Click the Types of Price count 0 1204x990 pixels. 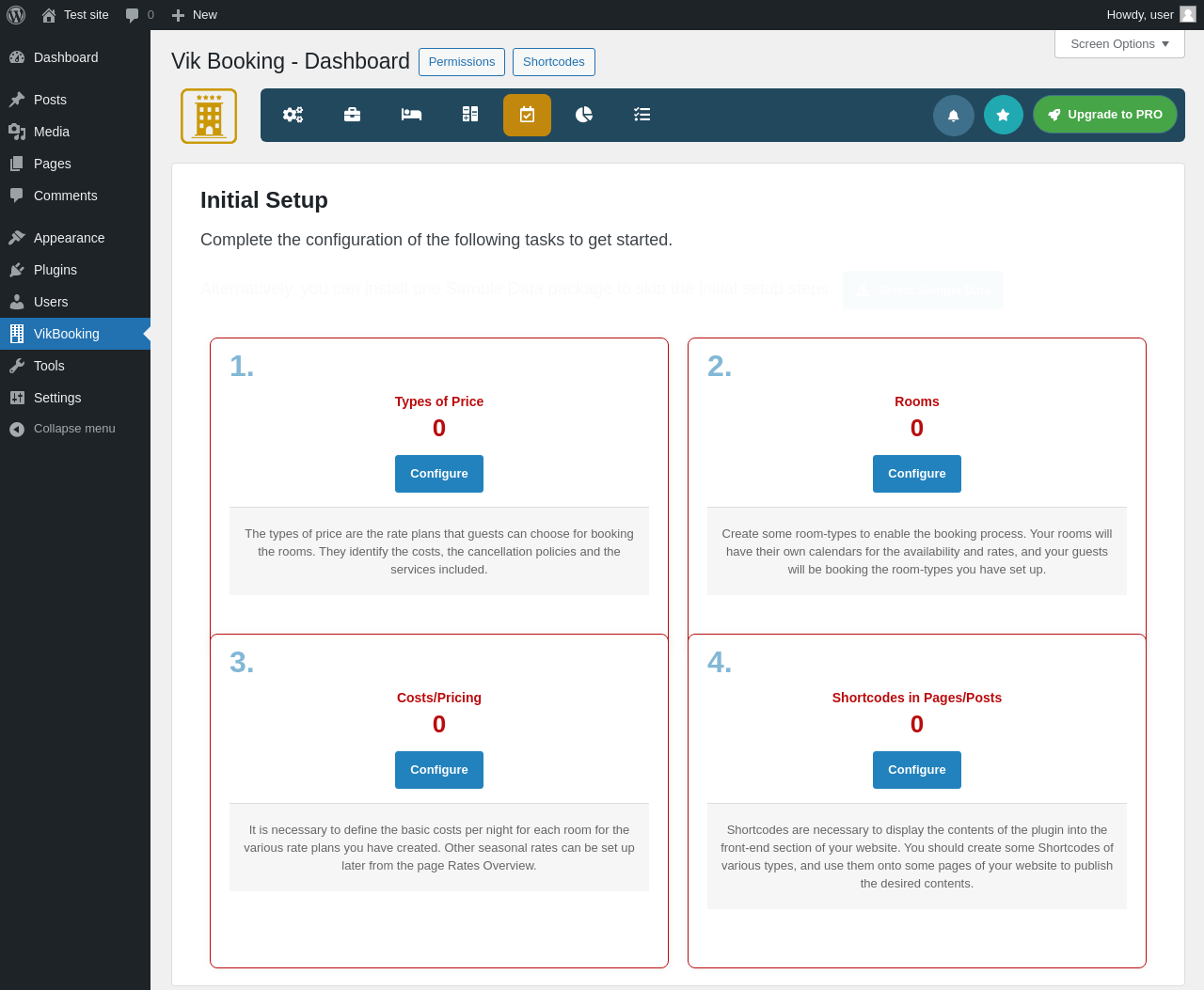439,429
